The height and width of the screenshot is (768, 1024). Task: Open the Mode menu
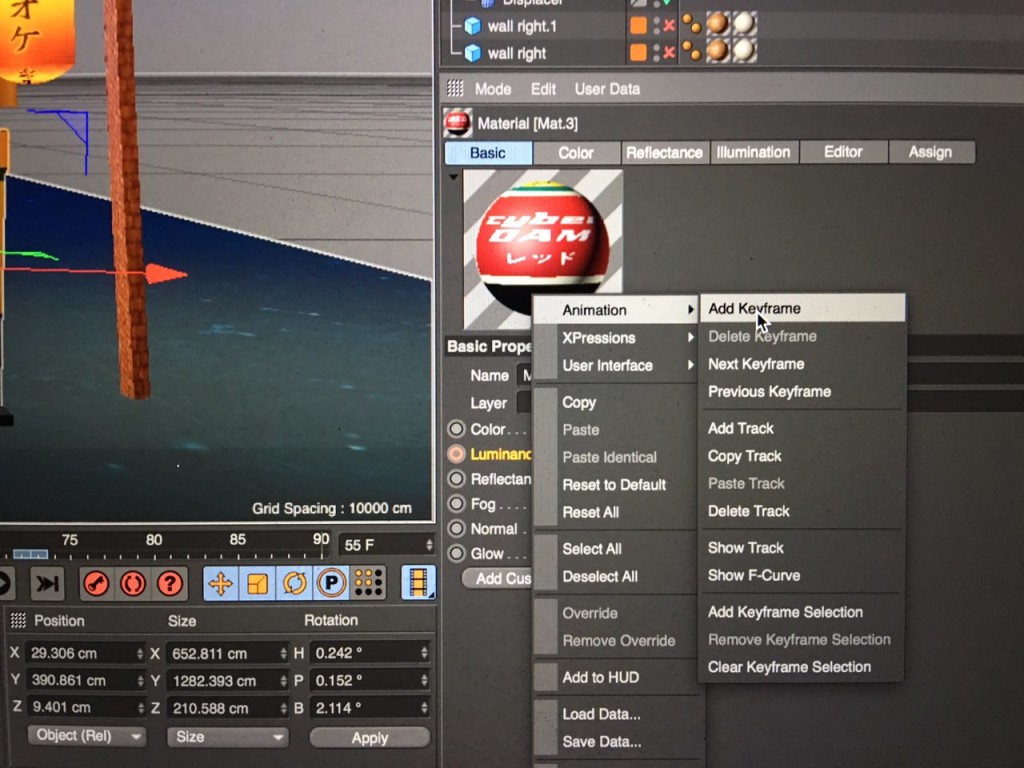[x=492, y=89]
